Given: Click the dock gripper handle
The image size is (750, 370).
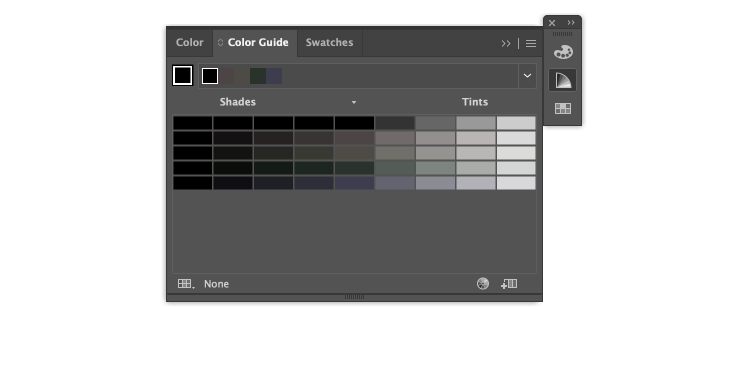Looking at the screenshot, I should [x=562, y=34].
